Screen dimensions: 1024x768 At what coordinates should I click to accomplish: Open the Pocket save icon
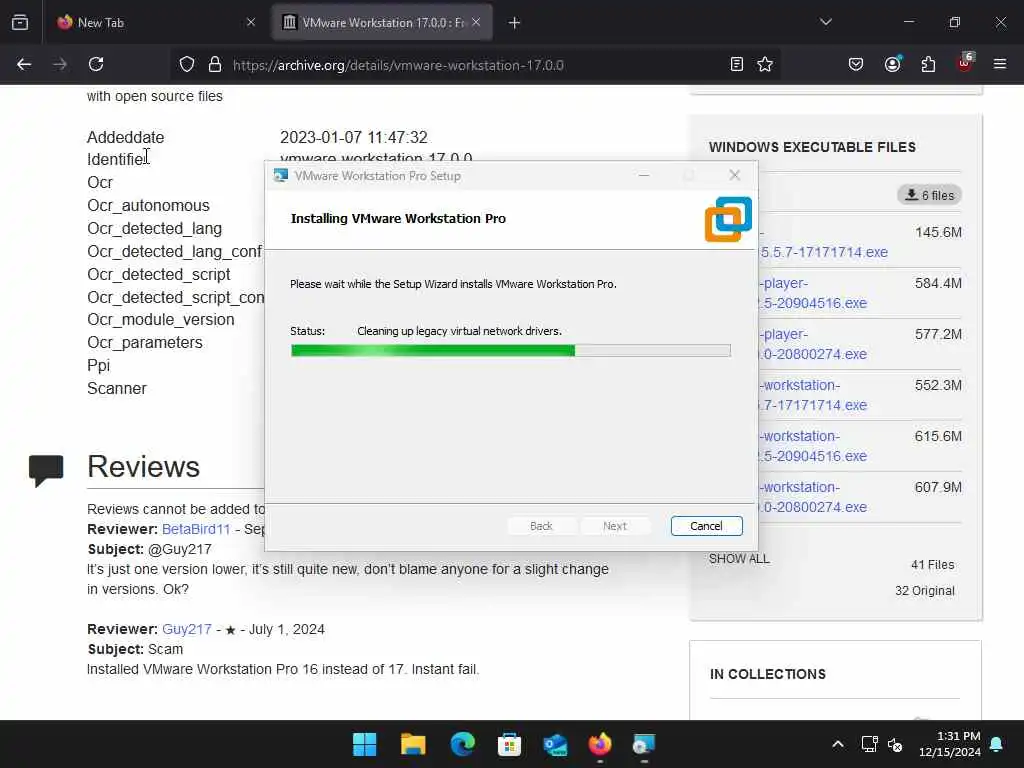coord(856,64)
